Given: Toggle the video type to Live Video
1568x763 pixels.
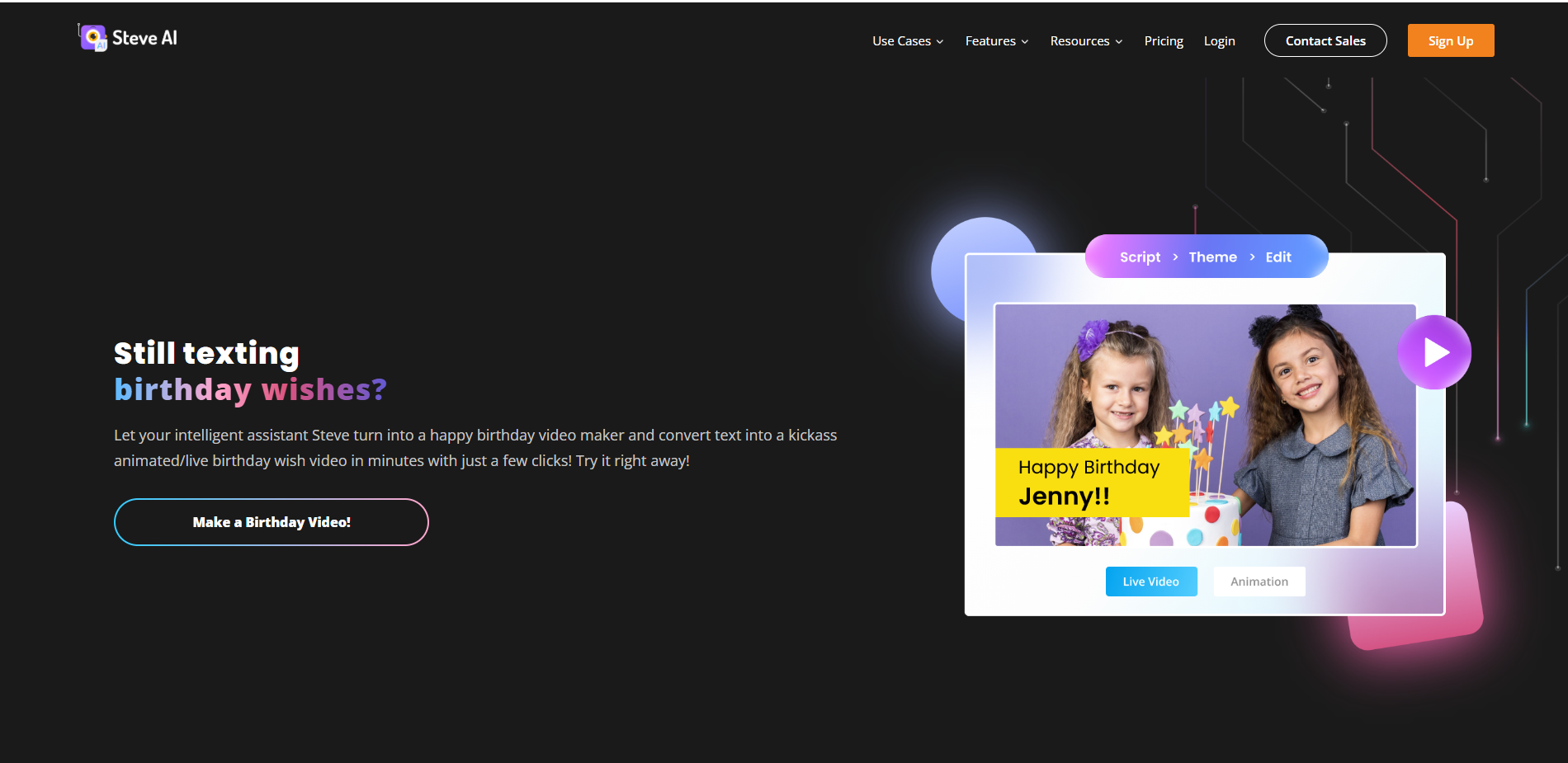Looking at the screenshot, I should [1150, 581].
